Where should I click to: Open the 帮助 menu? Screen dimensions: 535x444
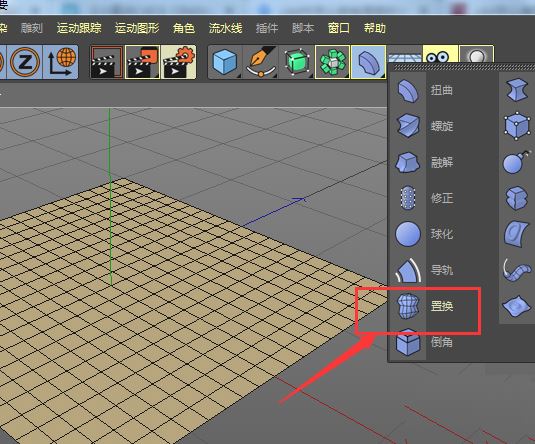coord(375,28)
